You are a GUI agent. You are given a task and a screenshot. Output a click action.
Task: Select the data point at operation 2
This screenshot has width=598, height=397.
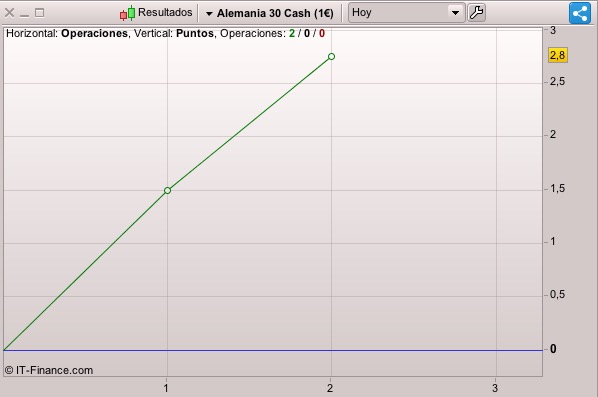(331, 56)
